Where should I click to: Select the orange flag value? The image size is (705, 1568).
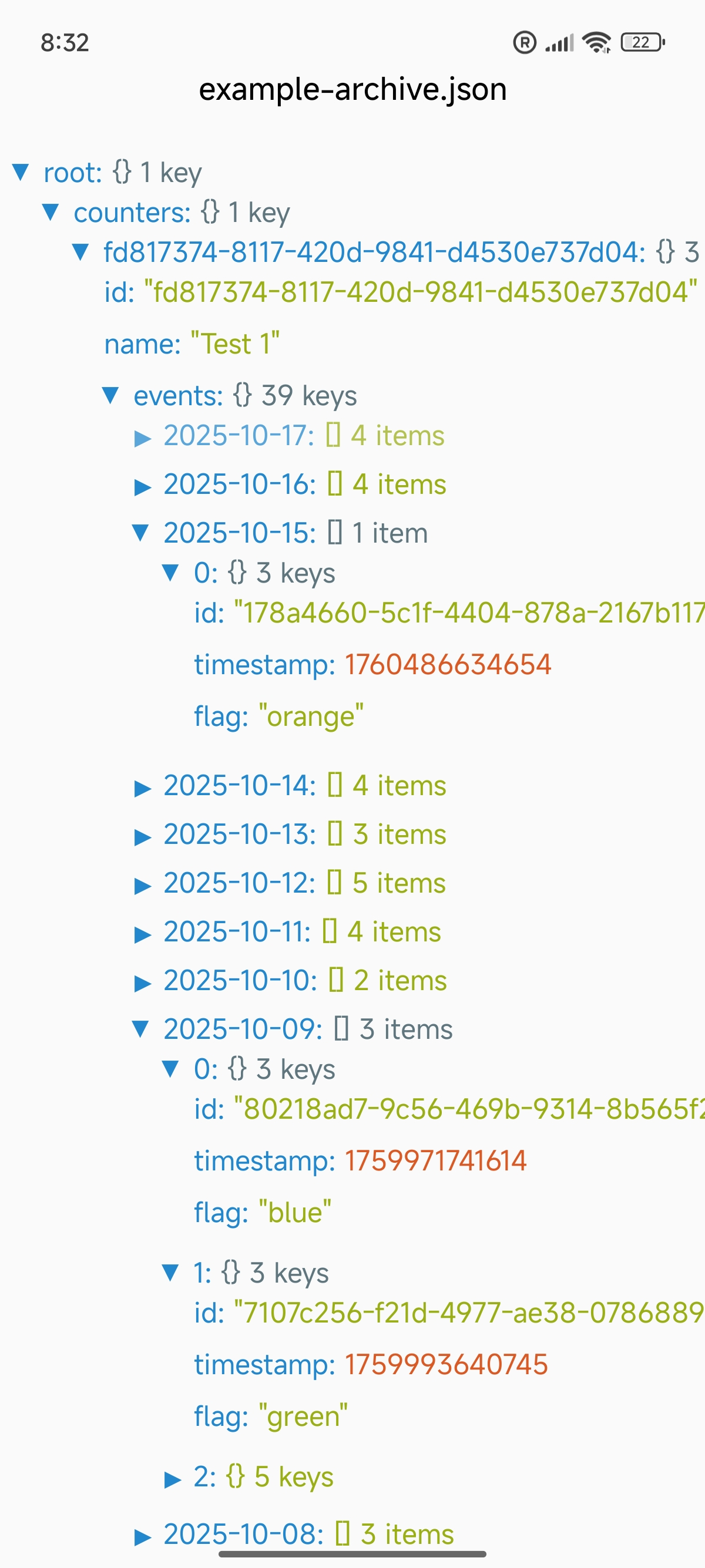pyautogui.click(x=310, y=715)
